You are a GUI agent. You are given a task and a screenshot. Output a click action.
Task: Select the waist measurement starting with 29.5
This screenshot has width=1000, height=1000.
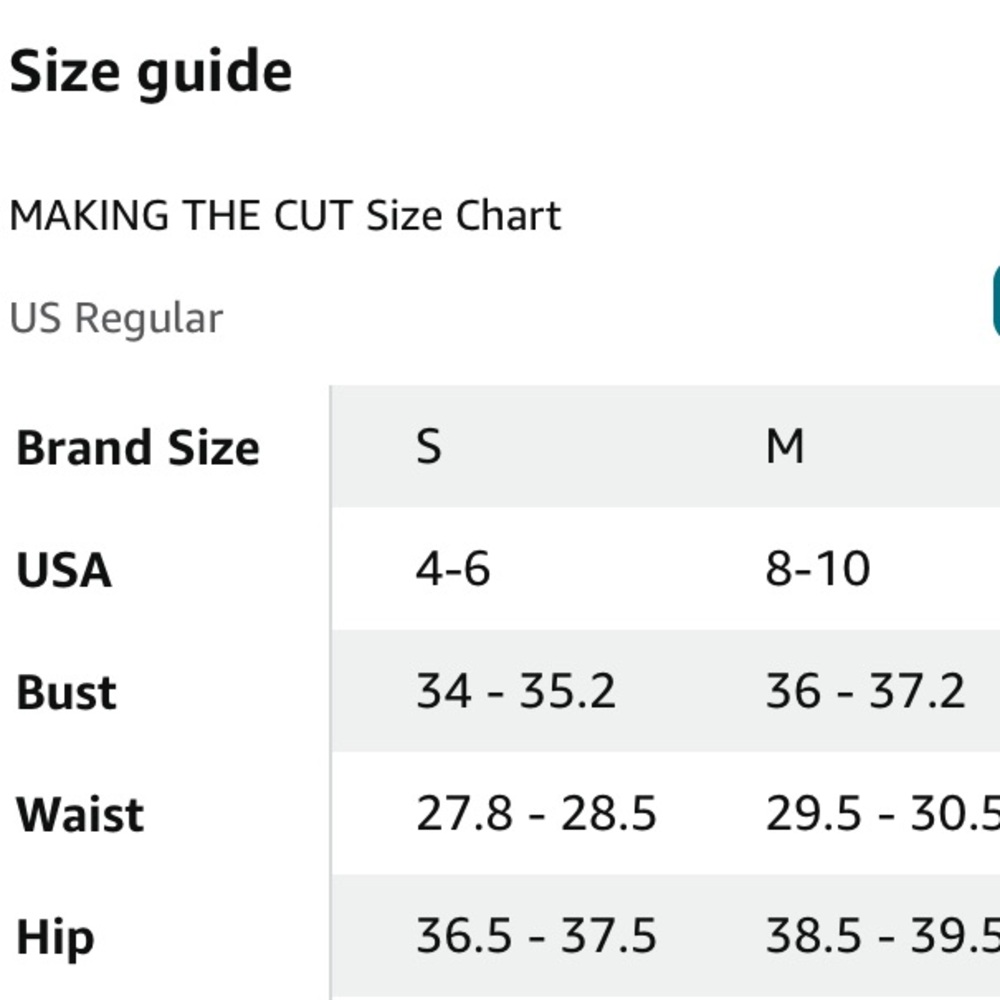[882, 815]
